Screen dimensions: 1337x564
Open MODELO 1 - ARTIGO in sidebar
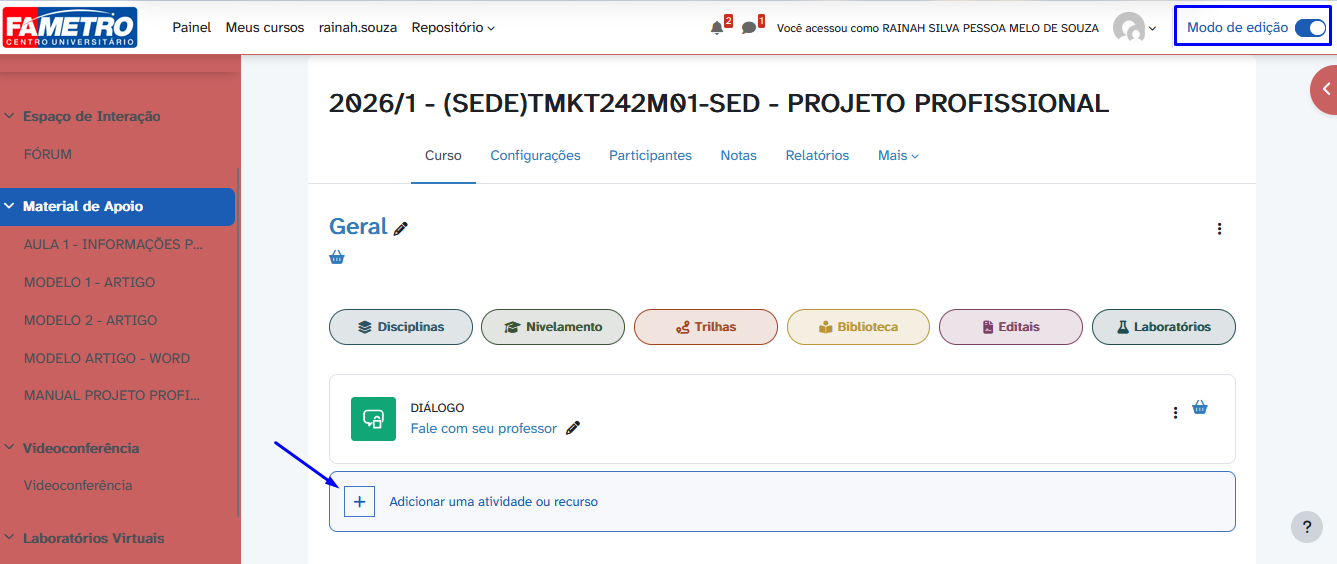[90, 282]
